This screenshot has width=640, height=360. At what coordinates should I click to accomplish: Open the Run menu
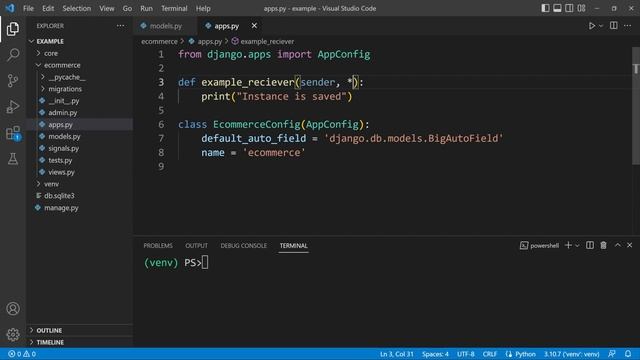[x=146, y=8]
